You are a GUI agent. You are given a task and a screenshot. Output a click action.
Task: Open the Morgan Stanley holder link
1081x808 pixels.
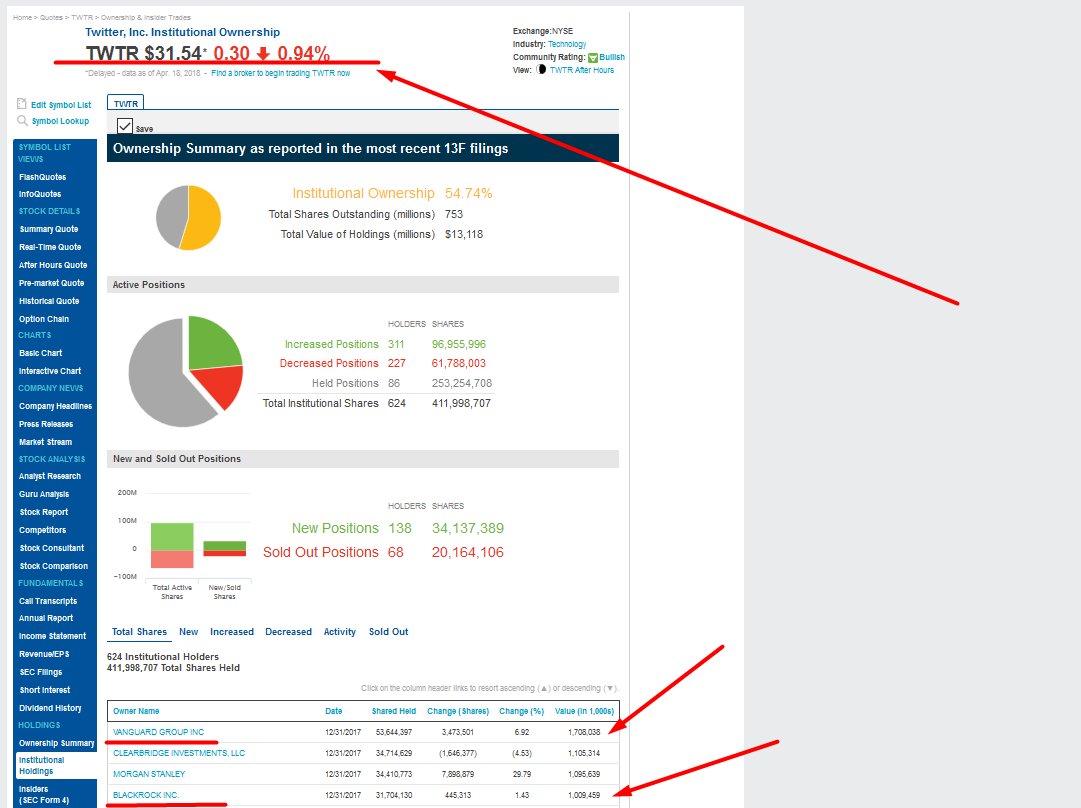[149, 774]
